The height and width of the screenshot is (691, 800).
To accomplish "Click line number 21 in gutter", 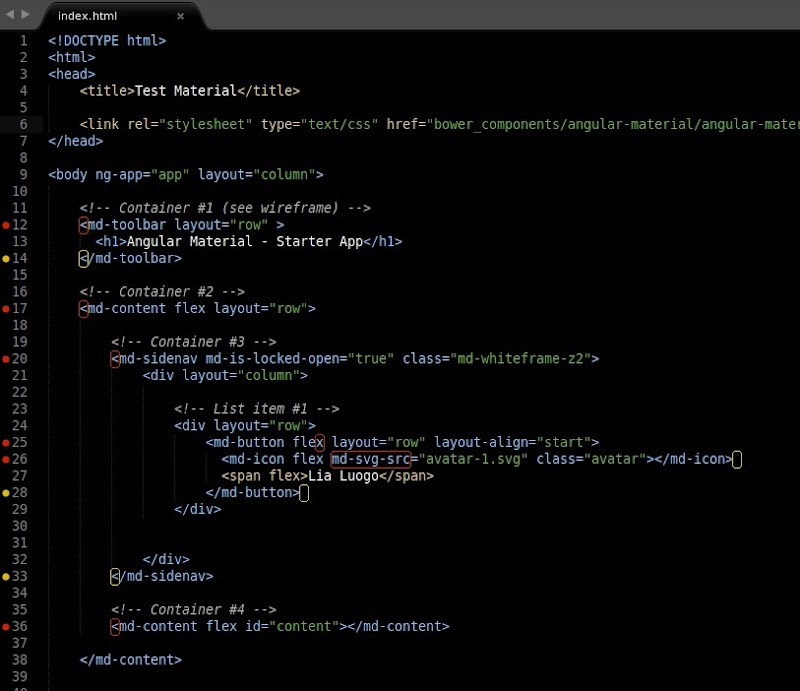I will tap(19, 376).
